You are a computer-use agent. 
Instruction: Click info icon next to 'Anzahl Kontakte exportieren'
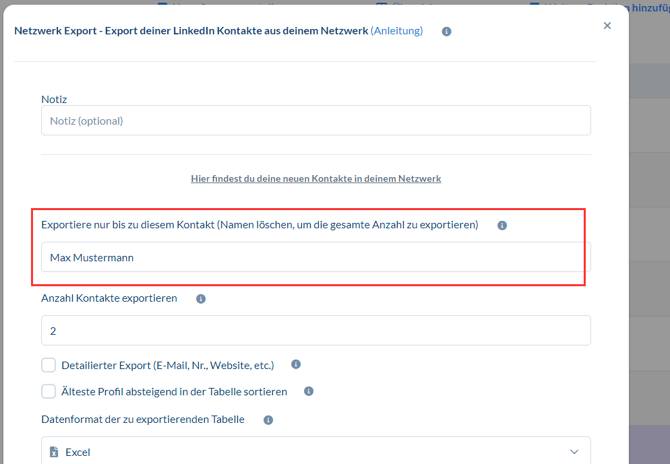[201, 299]
